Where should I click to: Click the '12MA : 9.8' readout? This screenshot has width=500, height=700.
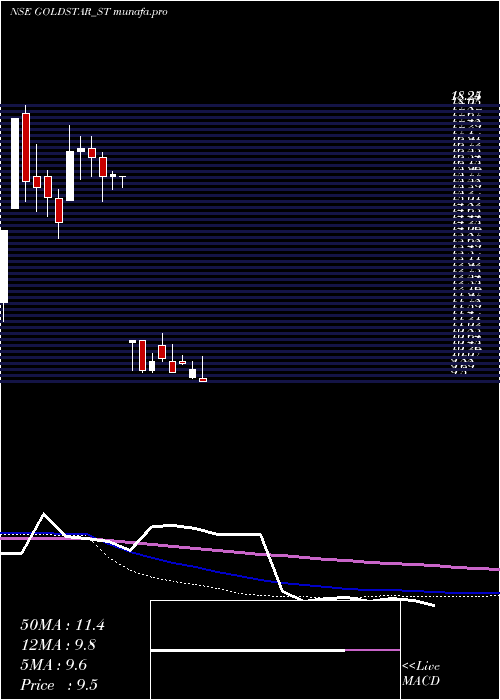(x=58, y=645)
